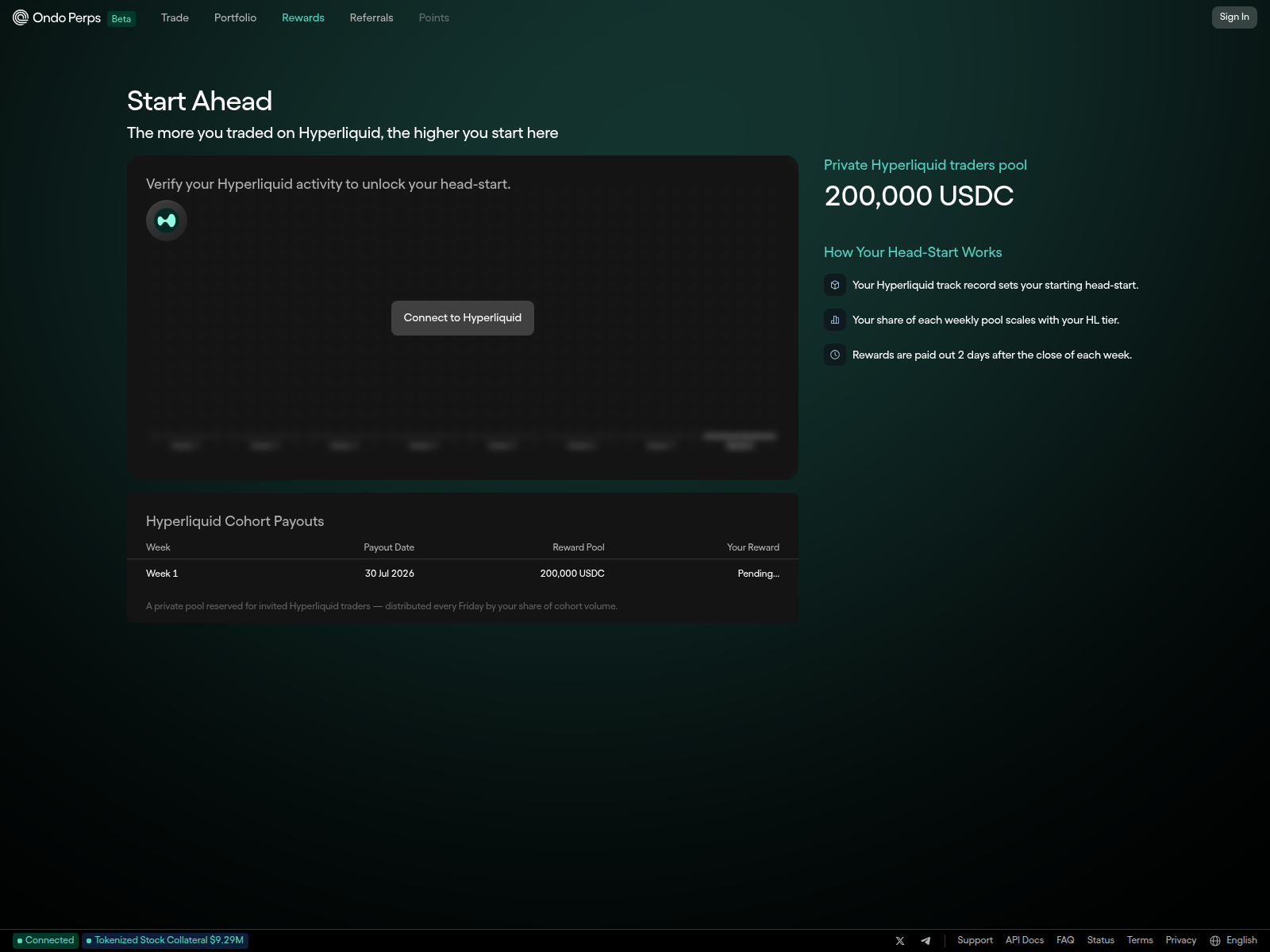Click How Your Head-Start Works heading

click(913, 252)
